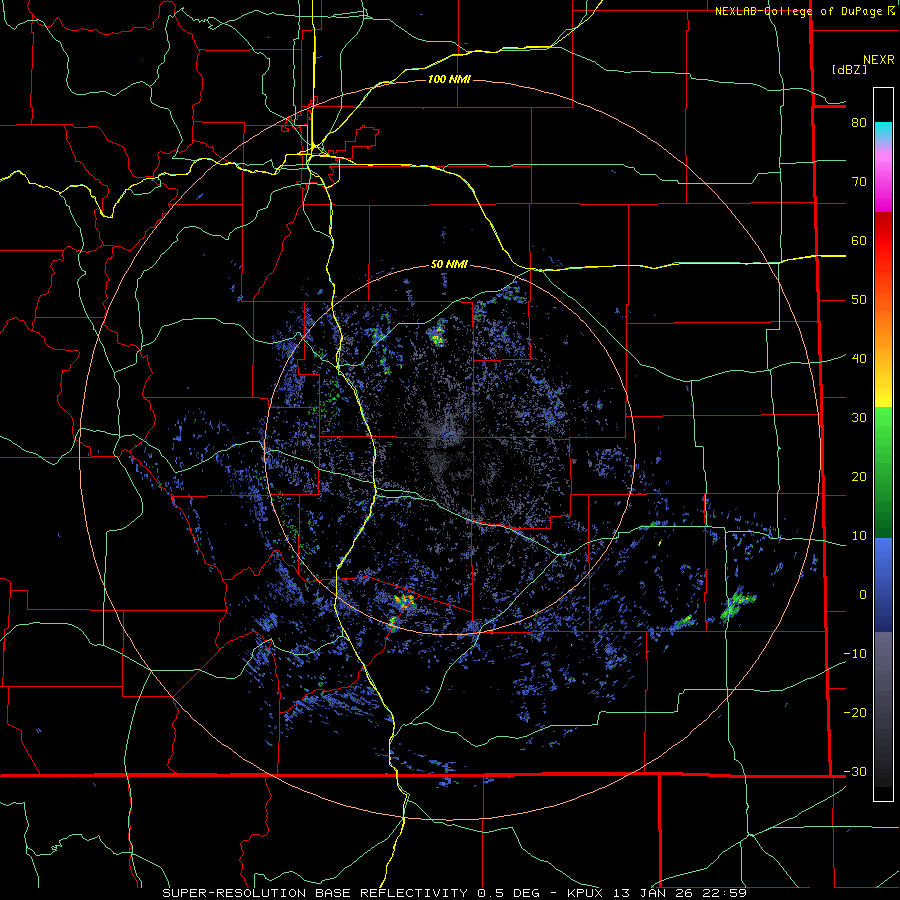Select the 60 dBZ scale value
Image resolution: width=900 pixels, height=900 pixels.
click(859, 240)
